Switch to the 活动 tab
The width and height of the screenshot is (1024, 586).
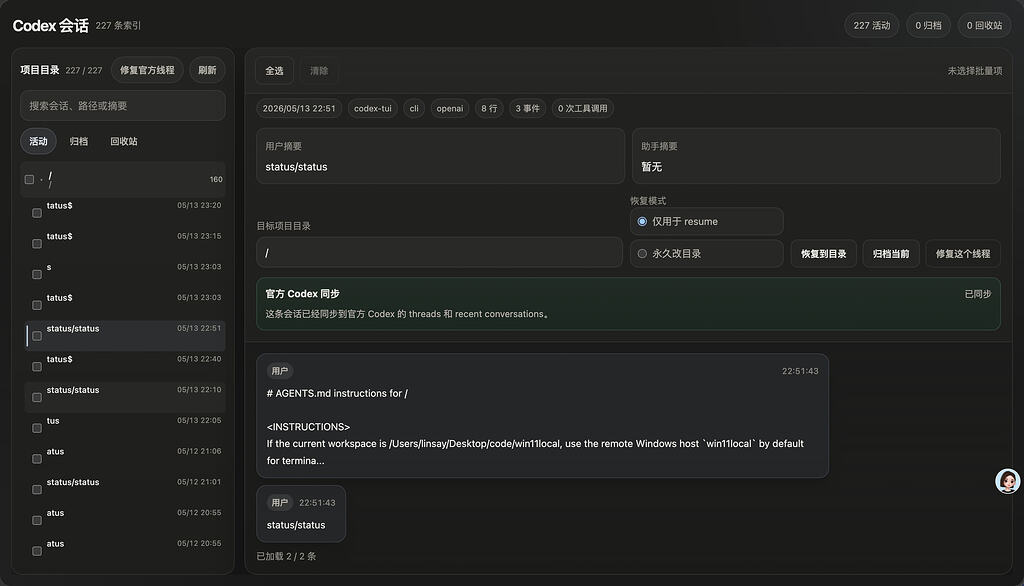pyautogui.click(x=39, y=141)
